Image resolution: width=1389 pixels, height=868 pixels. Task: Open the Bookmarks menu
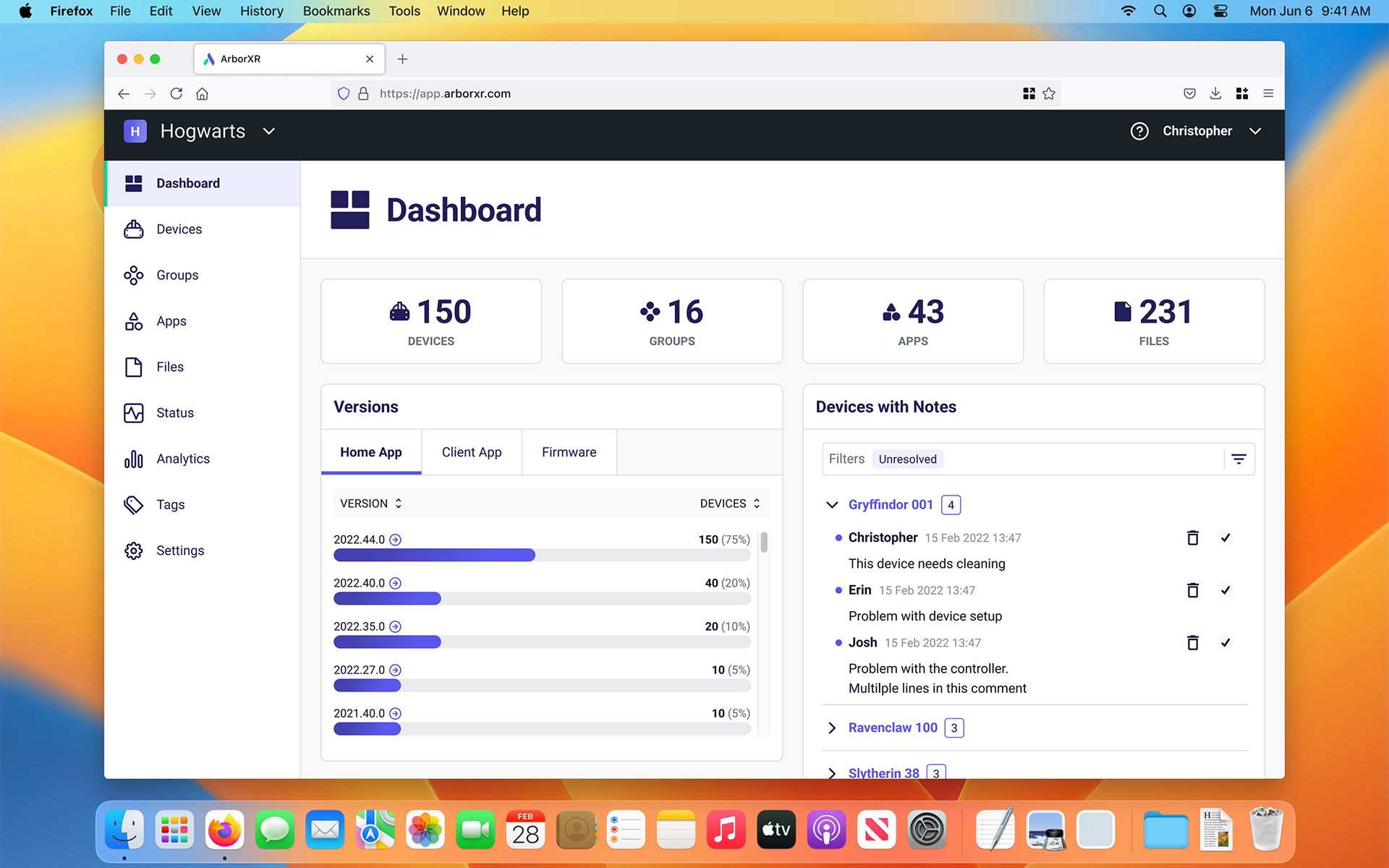336,11
